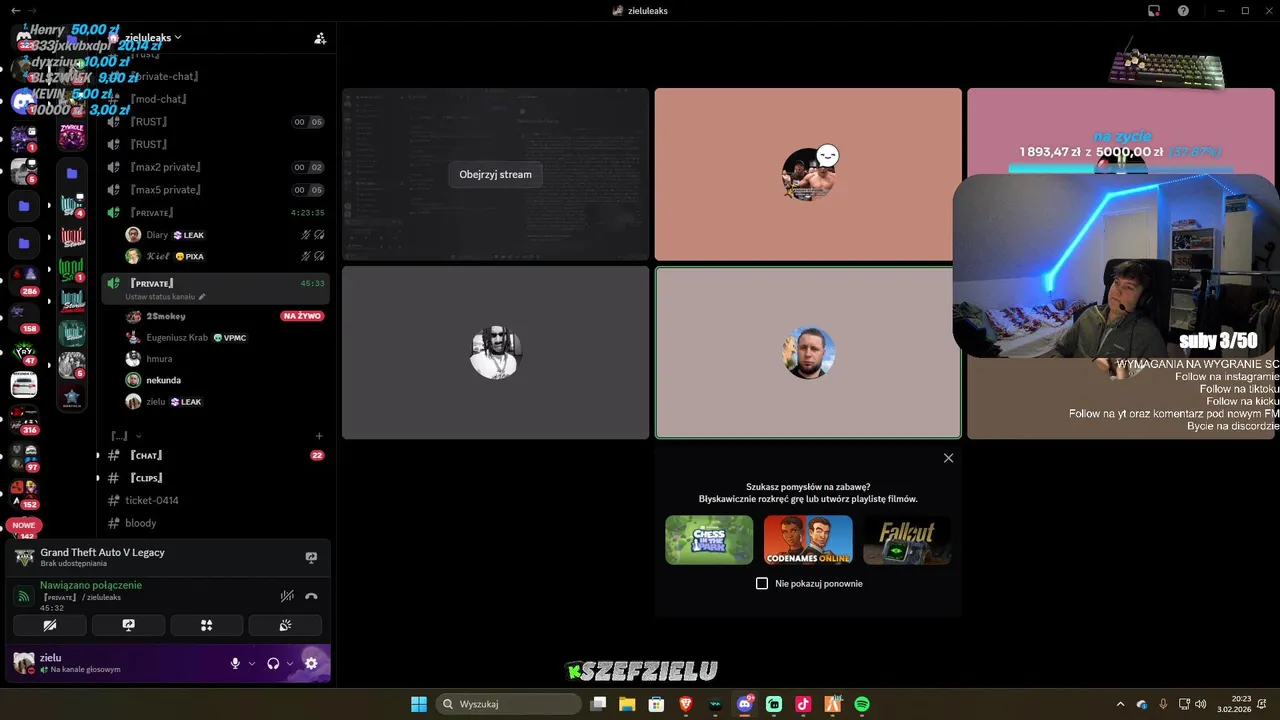Image resolution: width=1280 pixels, height=720 pixels.
Task: Open user settings gear
Action: (x=311, y=663)
